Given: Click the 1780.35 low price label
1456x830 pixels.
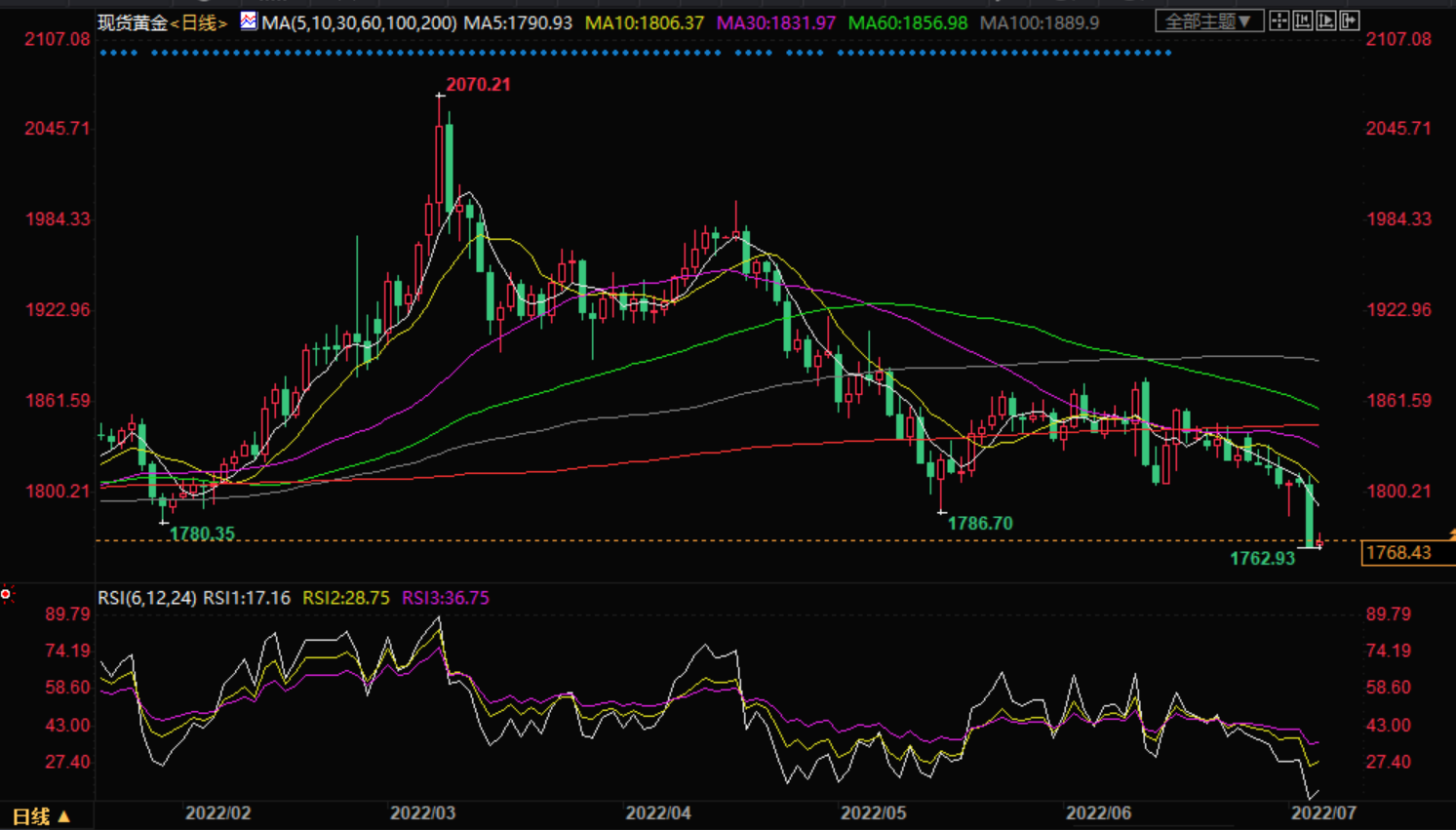Looking at the screenshot, I should click(202, 534).
